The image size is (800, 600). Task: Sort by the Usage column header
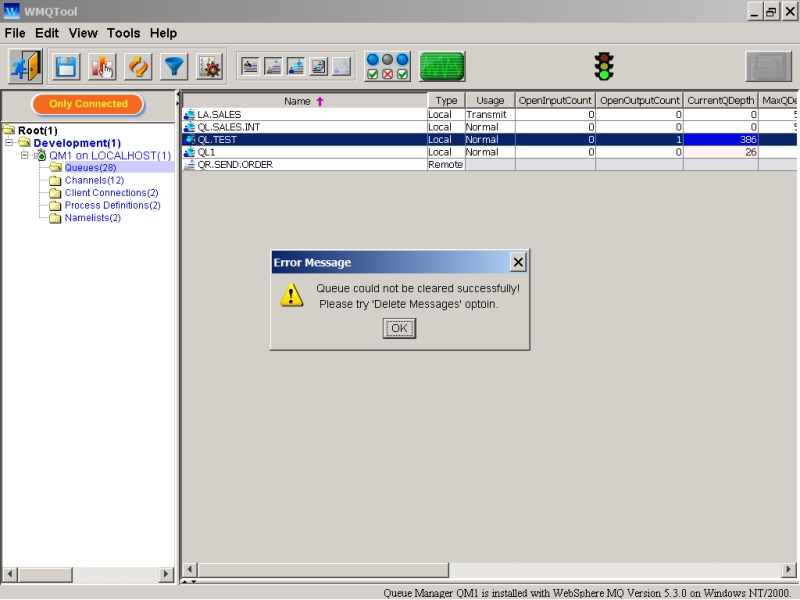(490, 101)
